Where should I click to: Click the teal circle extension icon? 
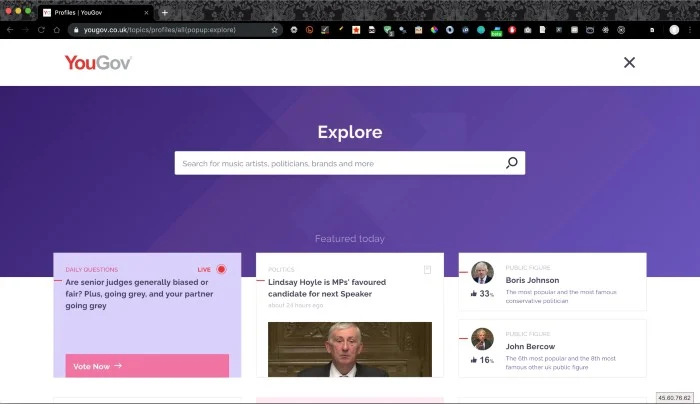pos(481,30)
